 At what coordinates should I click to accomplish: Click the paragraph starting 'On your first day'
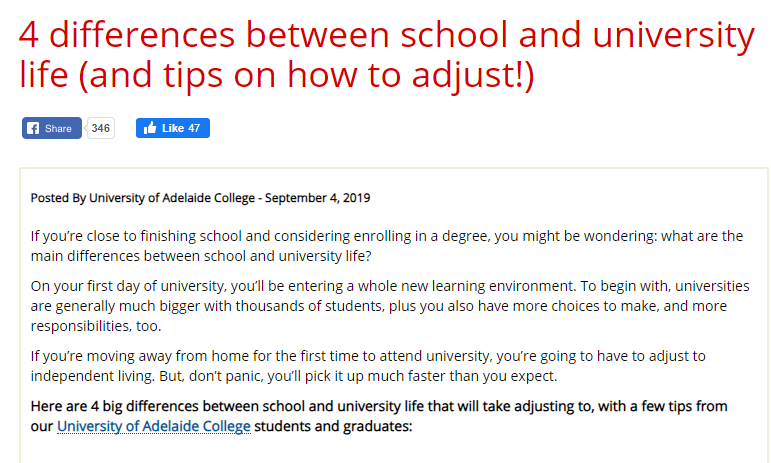coord(390,306)
